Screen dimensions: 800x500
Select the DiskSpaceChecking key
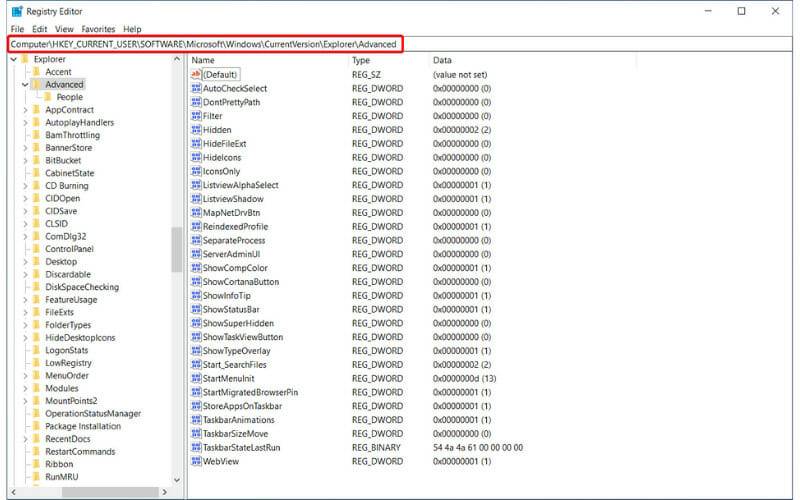point(82,287)
